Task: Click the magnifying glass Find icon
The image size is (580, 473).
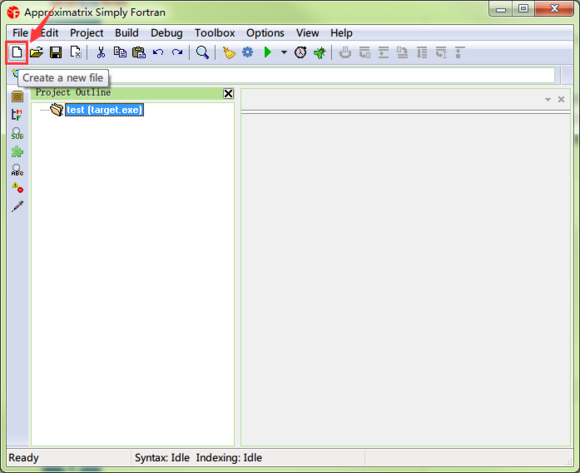Action: pos(202,53)
